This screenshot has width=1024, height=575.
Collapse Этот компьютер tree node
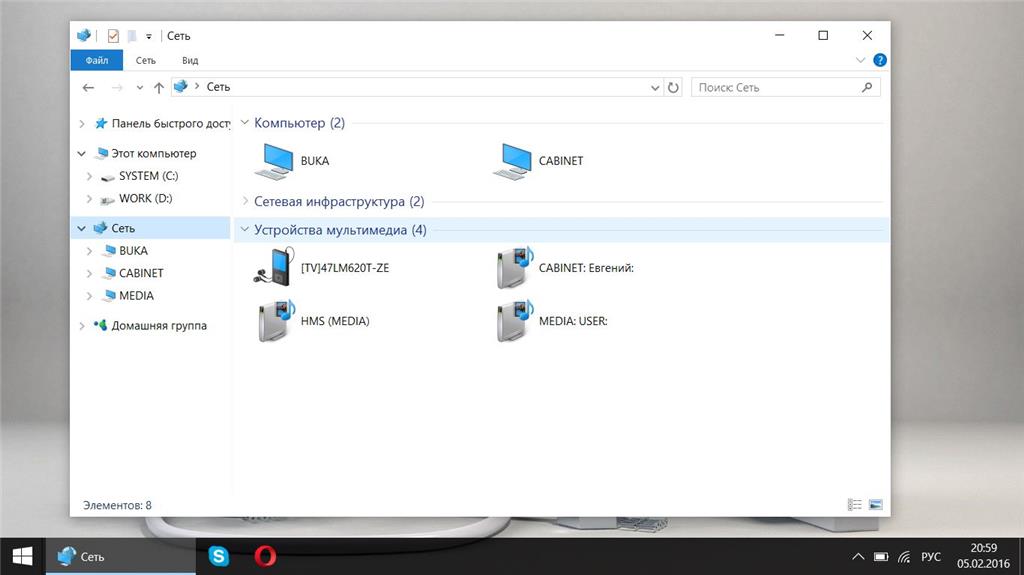pos(82,154)
